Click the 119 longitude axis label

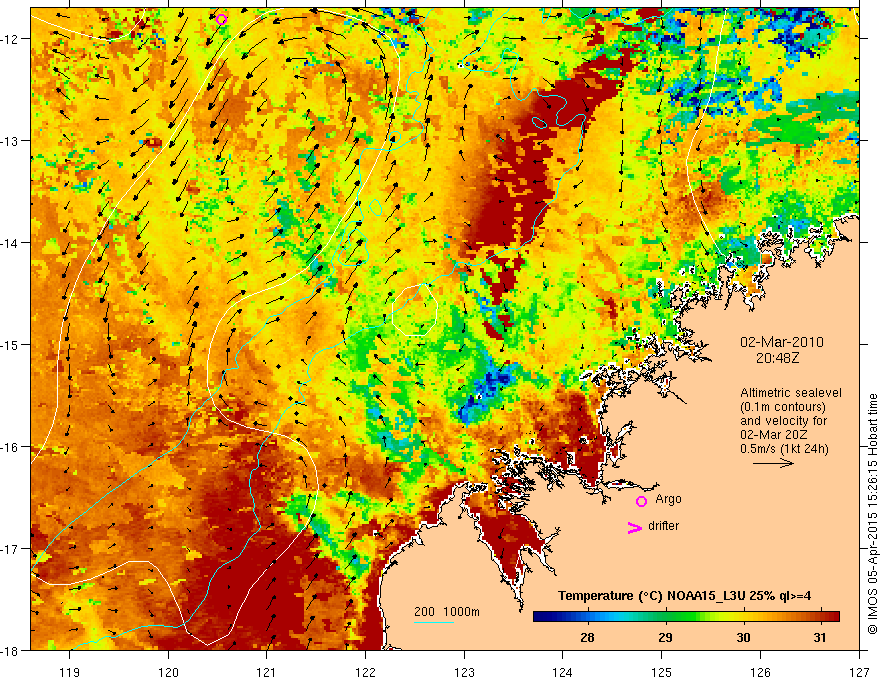pos(70,672)
